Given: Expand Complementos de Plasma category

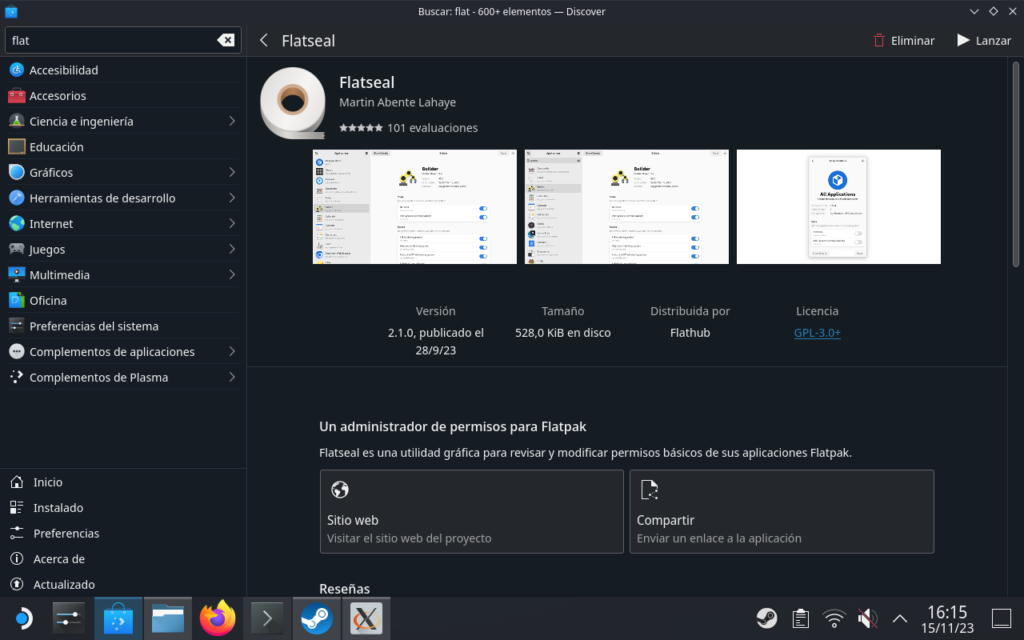Looking at the screenshot, I should pyautogui.click(x=231, y=377).
